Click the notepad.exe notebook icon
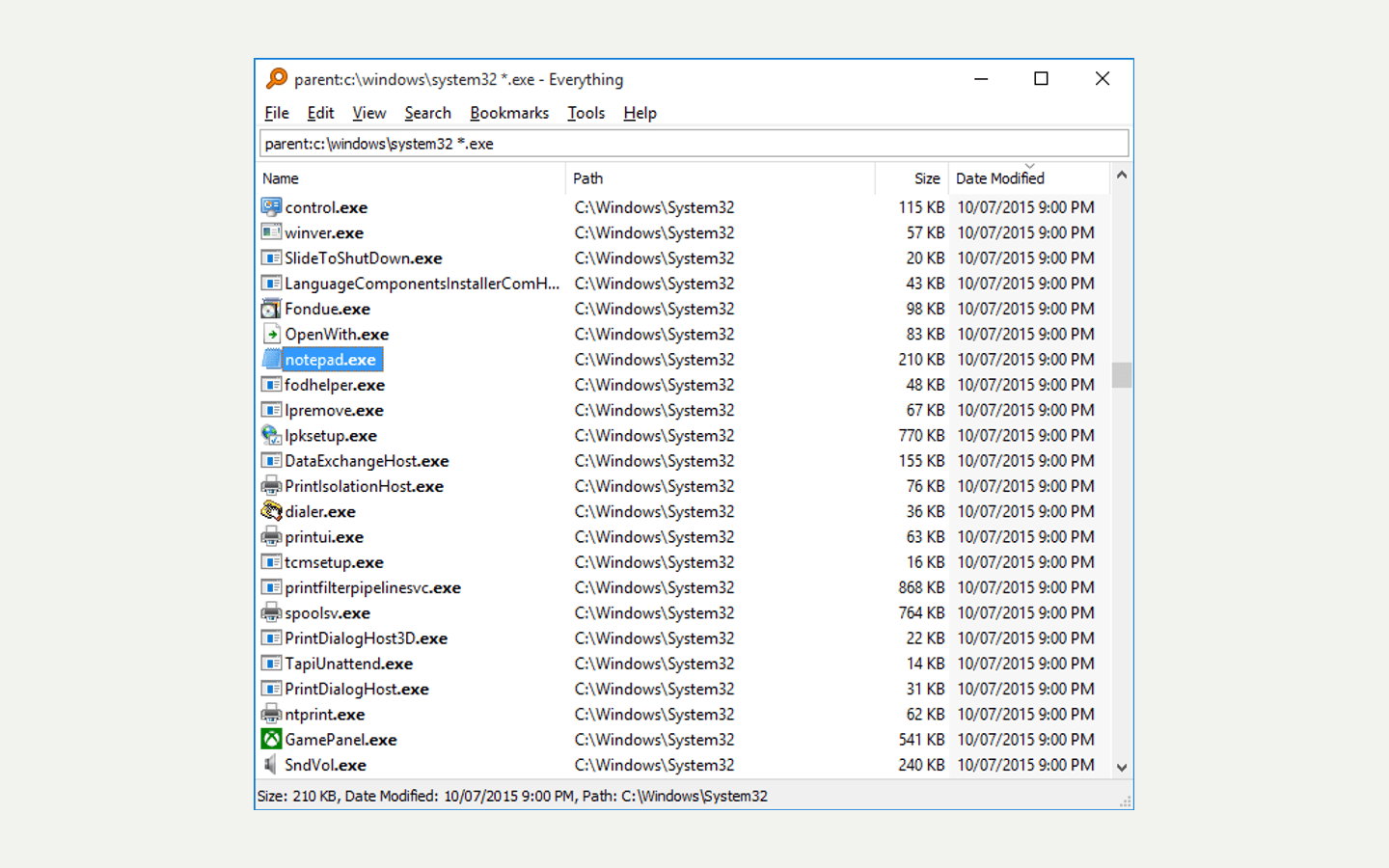 pos(271,360)
